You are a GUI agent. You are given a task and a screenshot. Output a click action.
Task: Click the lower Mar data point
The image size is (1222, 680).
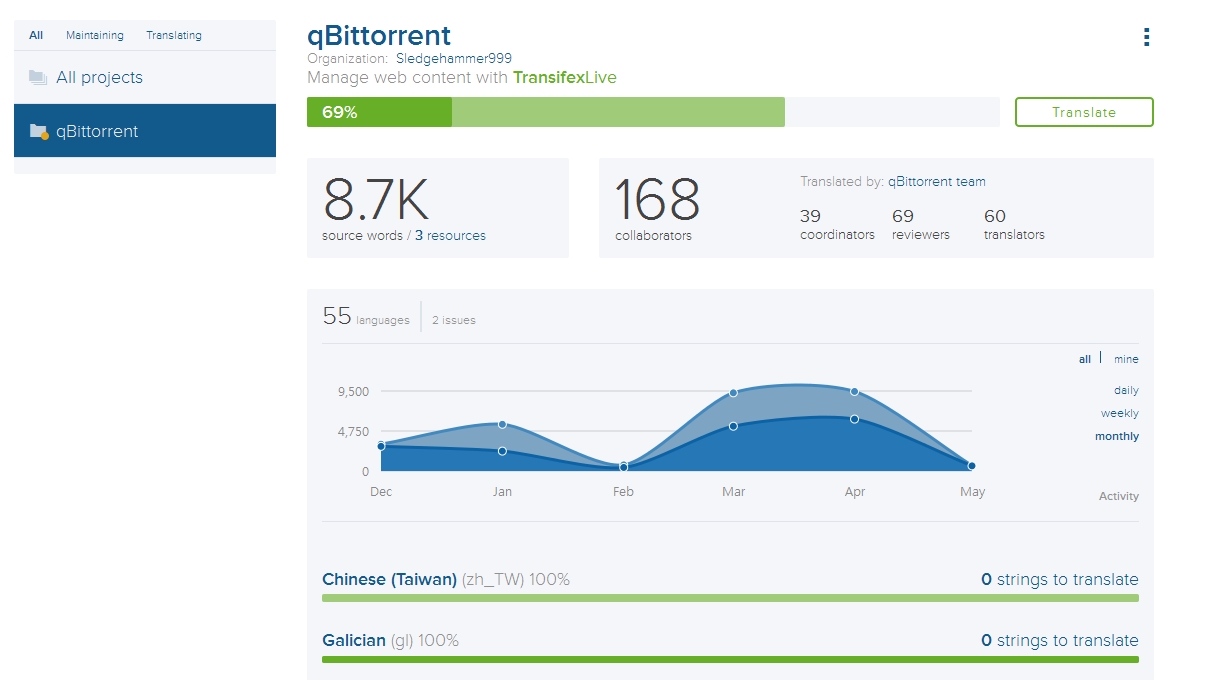coord(733,426)
